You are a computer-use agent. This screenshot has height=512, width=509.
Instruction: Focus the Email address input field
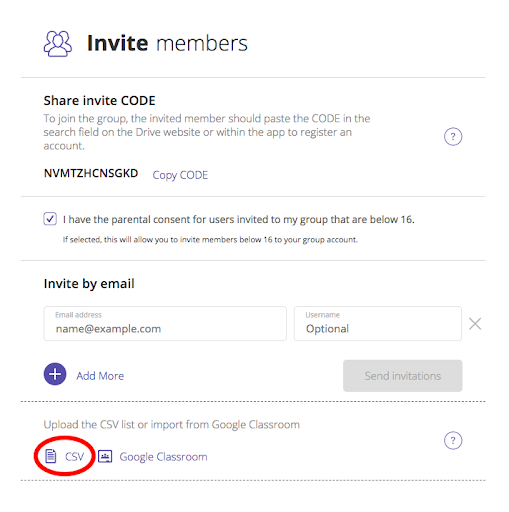pyautogui.click(x=165, y=324)
